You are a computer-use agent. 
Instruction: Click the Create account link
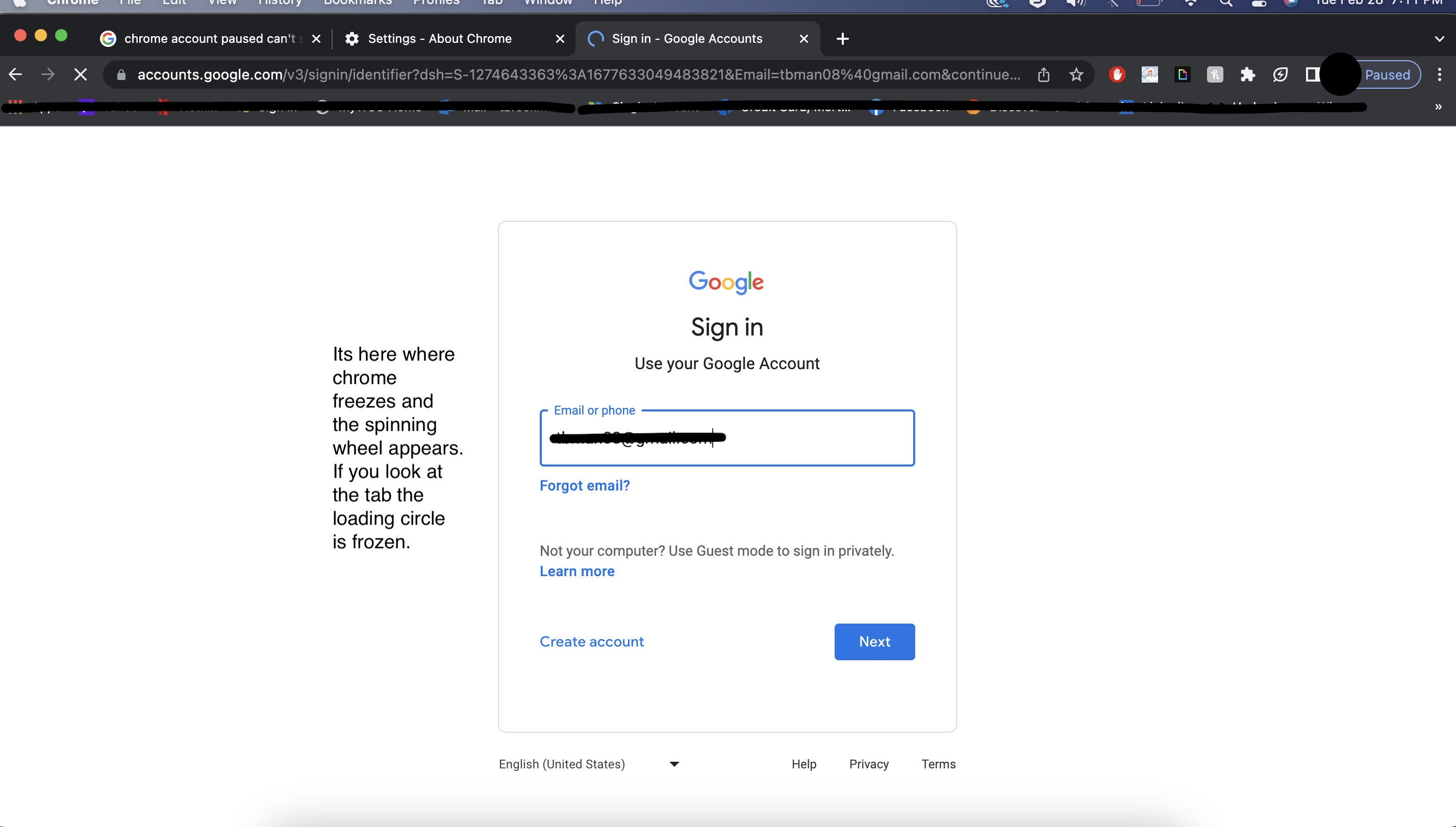pyautogui.click(x=591, y=641)
